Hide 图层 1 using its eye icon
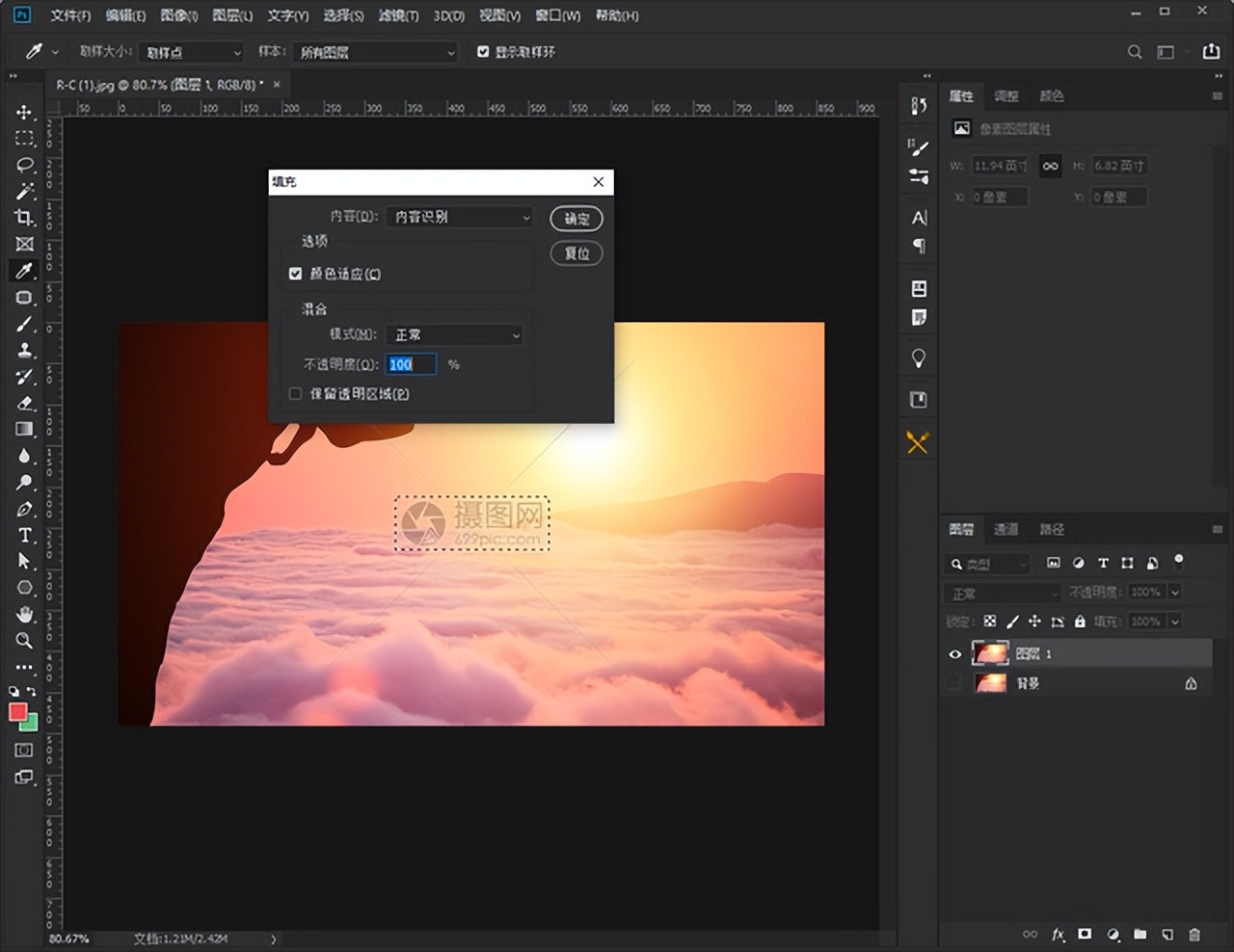1234x952 pixels. tap(954, 654)
